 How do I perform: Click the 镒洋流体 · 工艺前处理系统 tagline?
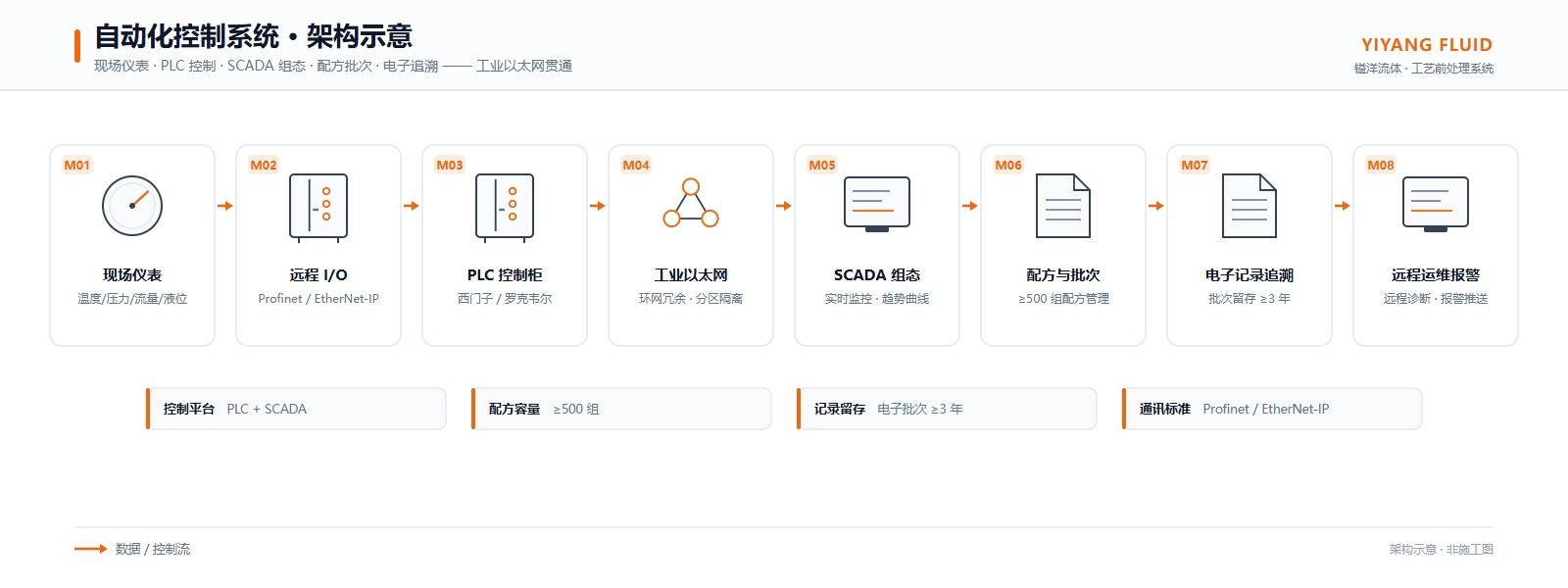(1424, 69)
